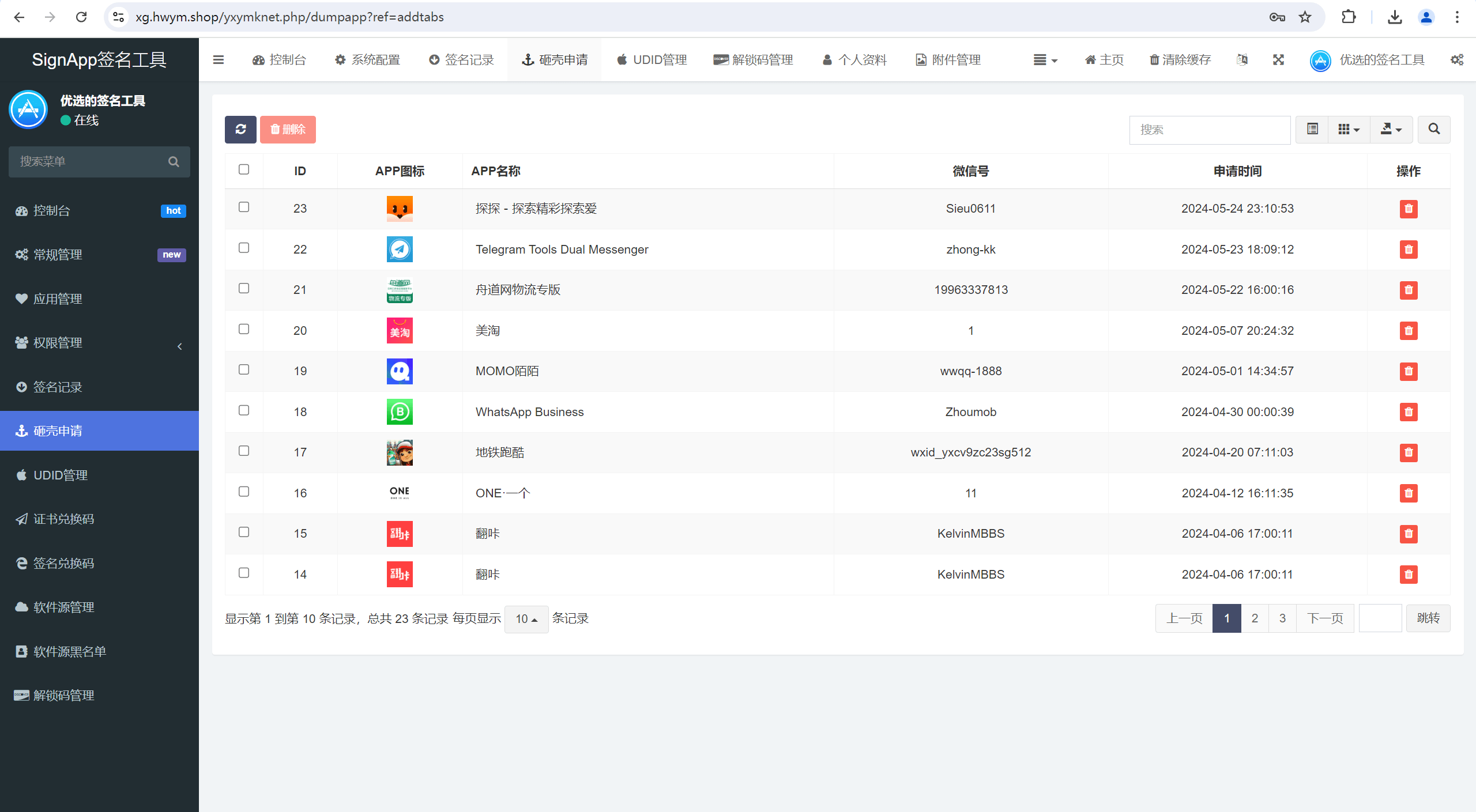Open 软件源管理 in the sidebar

point(99,607)
